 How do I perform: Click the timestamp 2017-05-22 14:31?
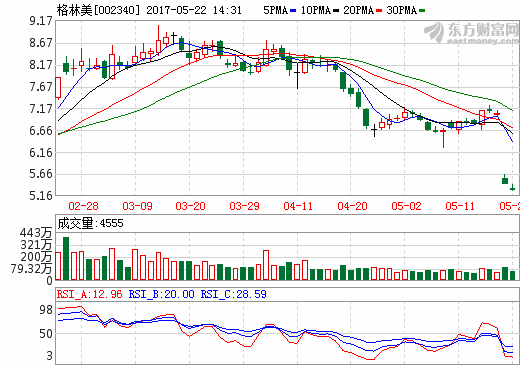[x=194, y=10]
